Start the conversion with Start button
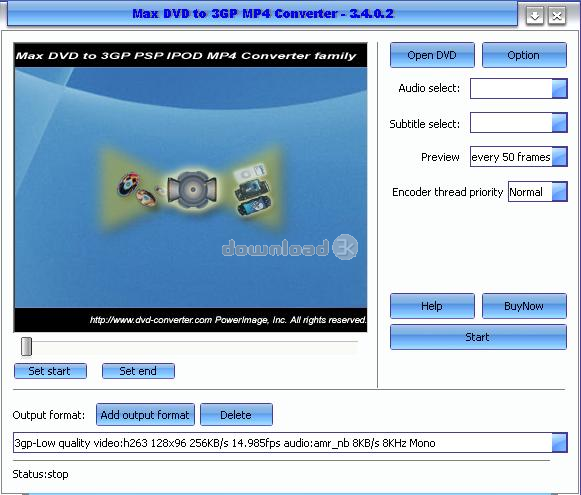The image size is (581, 495). pos(478,337)
